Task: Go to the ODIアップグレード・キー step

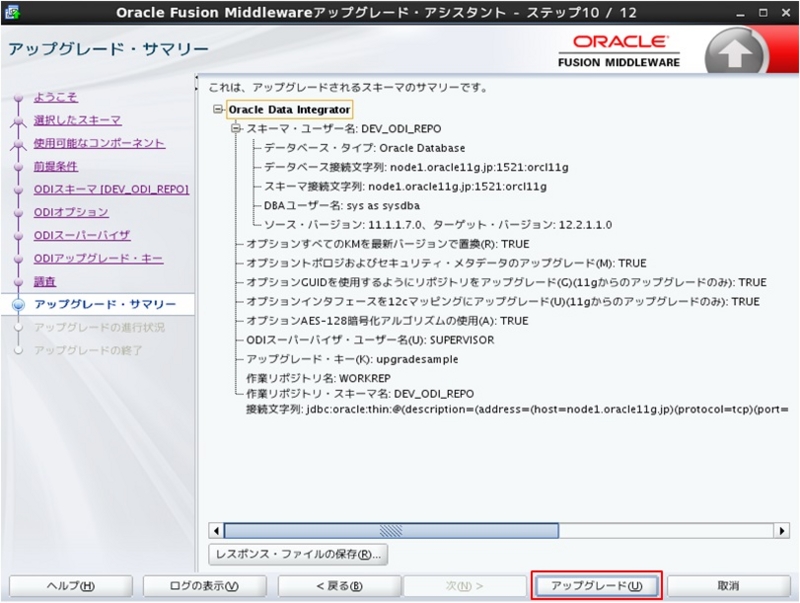Action: coord(98,259)
